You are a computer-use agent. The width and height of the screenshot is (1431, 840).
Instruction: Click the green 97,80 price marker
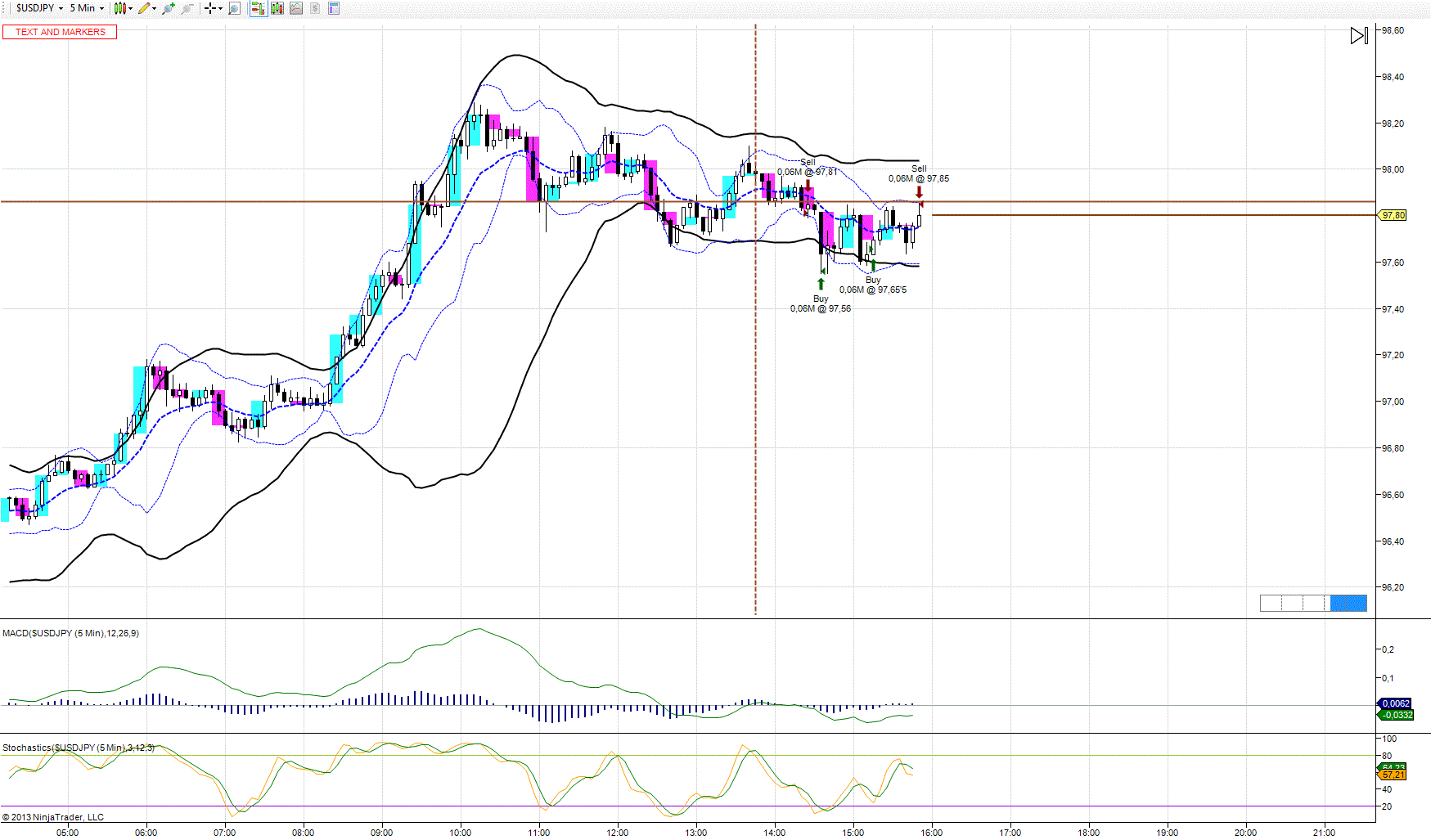point(1393,215)
